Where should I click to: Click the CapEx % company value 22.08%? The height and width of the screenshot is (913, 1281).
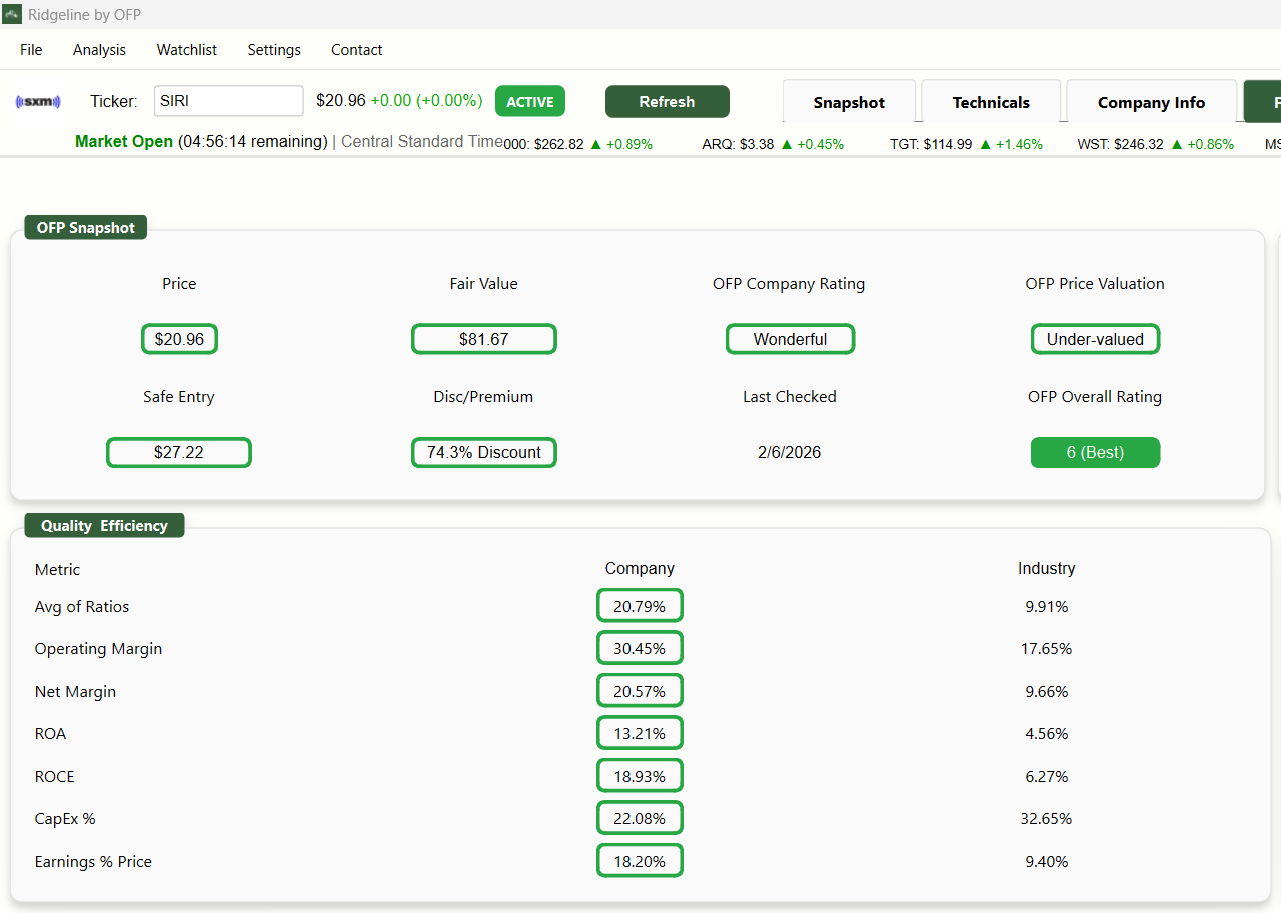(640, 818)
